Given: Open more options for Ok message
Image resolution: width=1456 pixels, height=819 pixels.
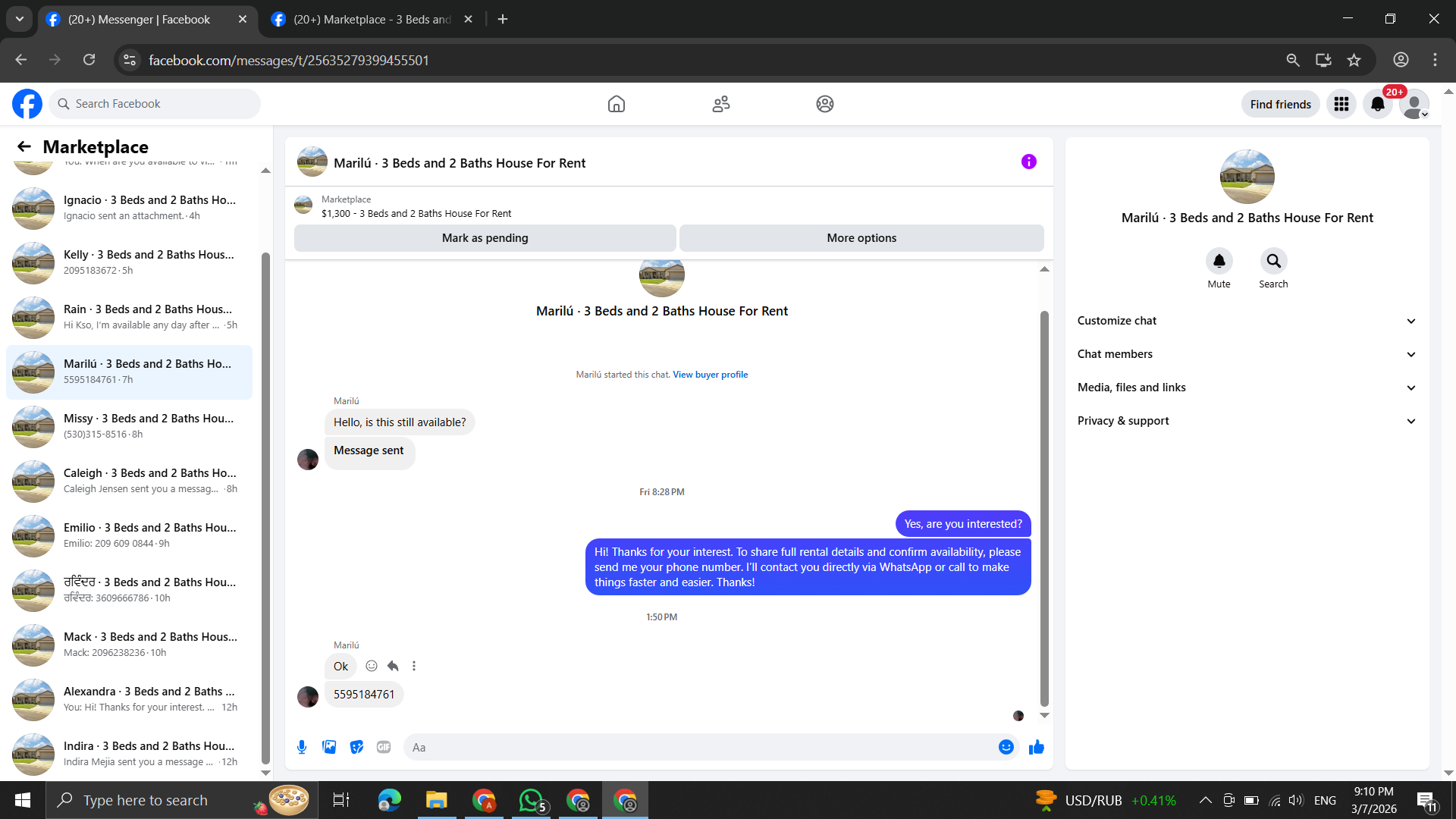Looking at the screenshot, I should point(414,666).
